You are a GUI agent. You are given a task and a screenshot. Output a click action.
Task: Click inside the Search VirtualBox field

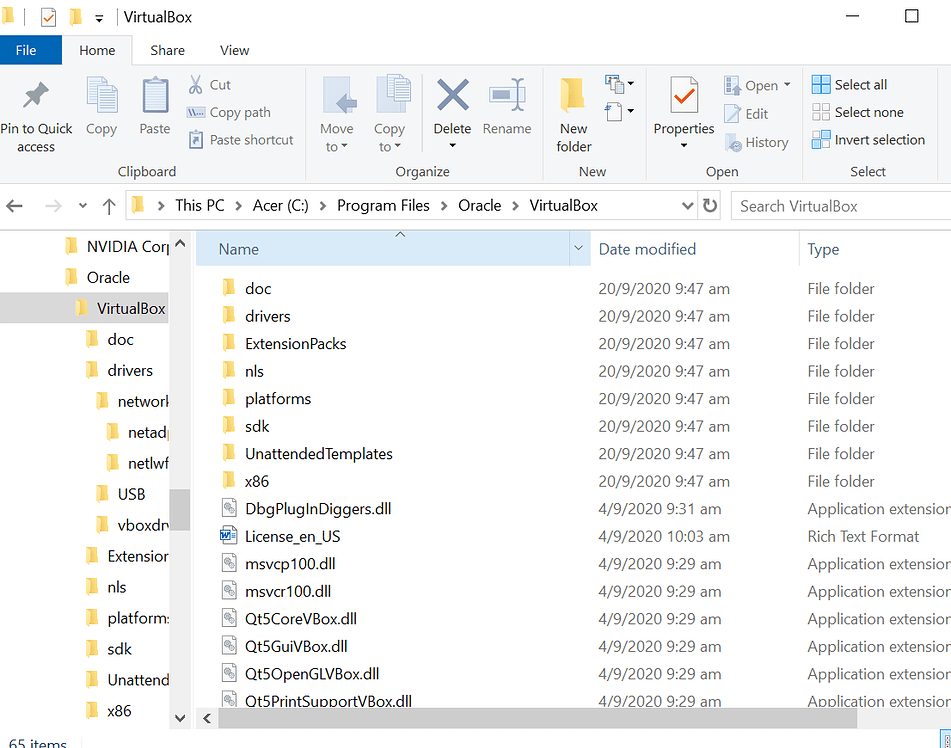(840, 205)
